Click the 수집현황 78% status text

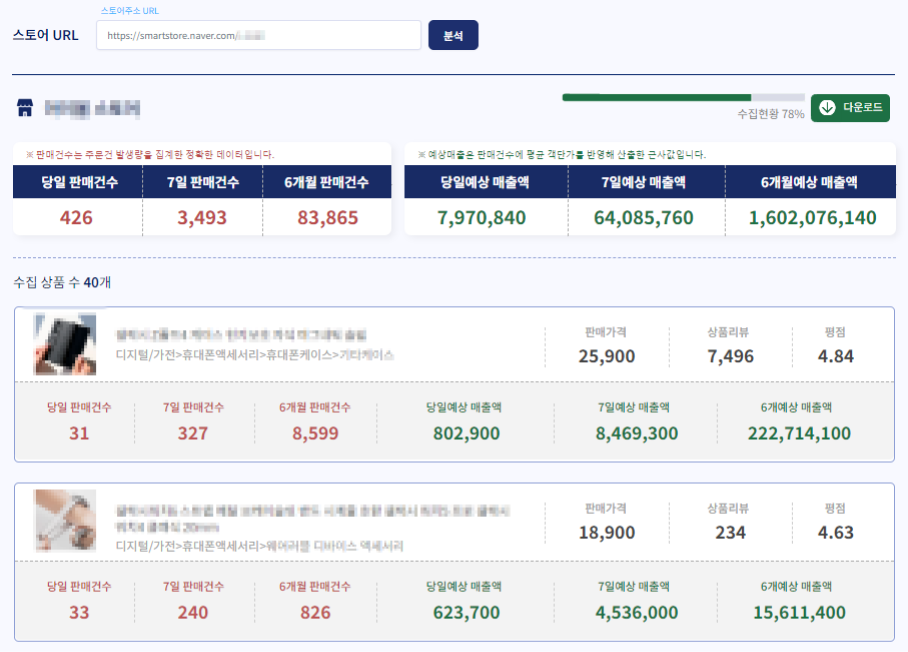point(770,114)
